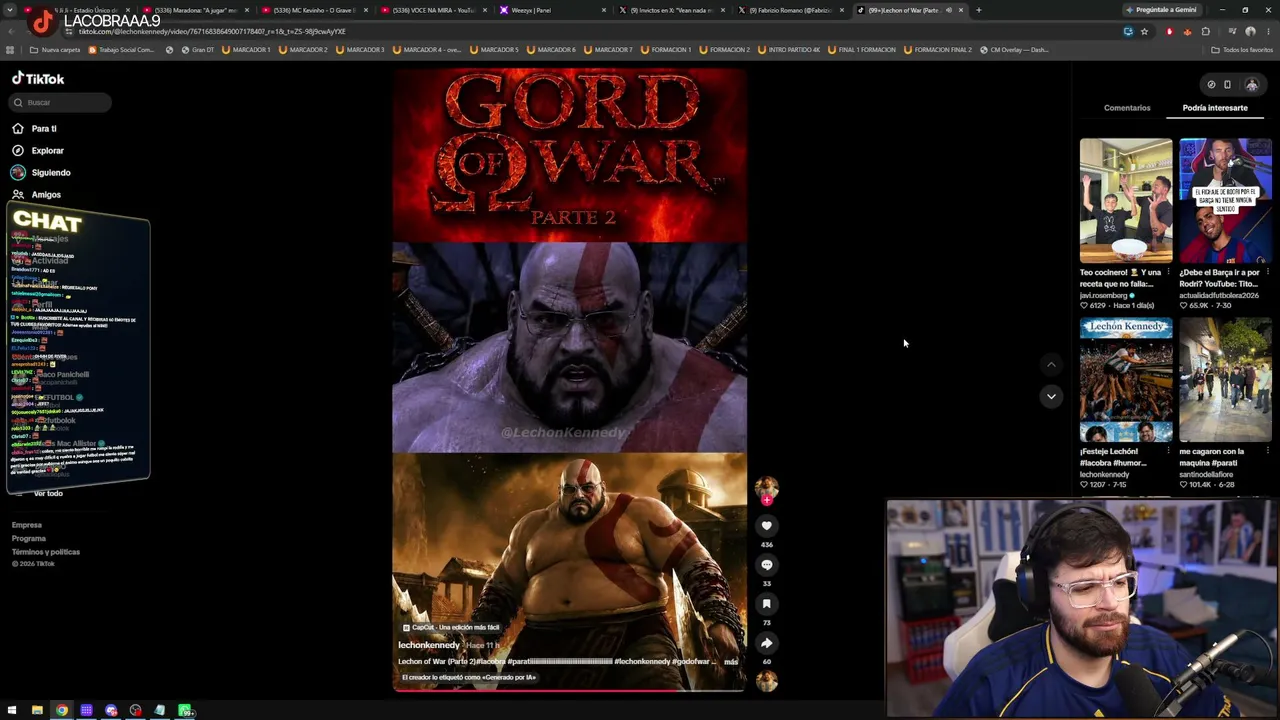The width and height of the screenshot is (1280, 720).
Task: Click the browser address bar URL
Action: coord(212,31)
